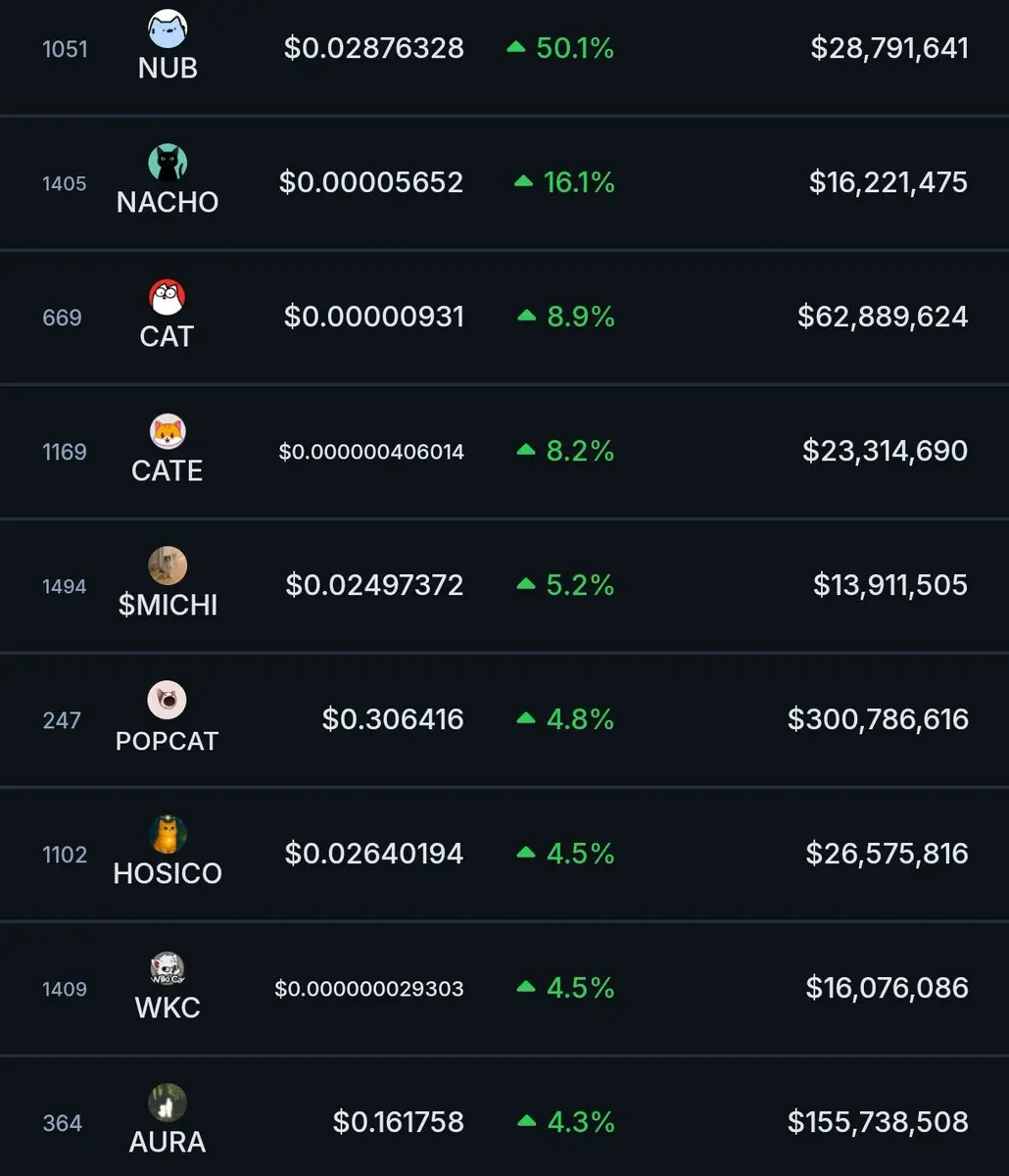Image resolution: width=1009 pixels, height=1176 pixels.
Task: Click the AURA ticker label
Action: pyautogui.click(x=168, y=1142)
